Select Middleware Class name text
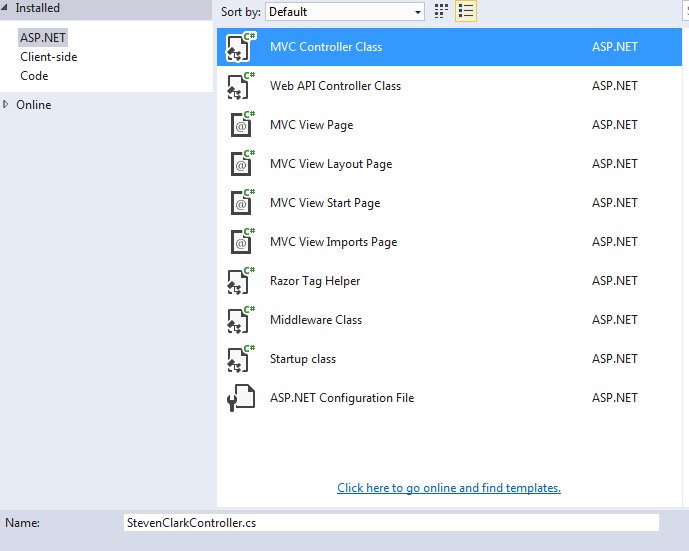The width and height of the screenshot is (689, 551). pos(316,320)
